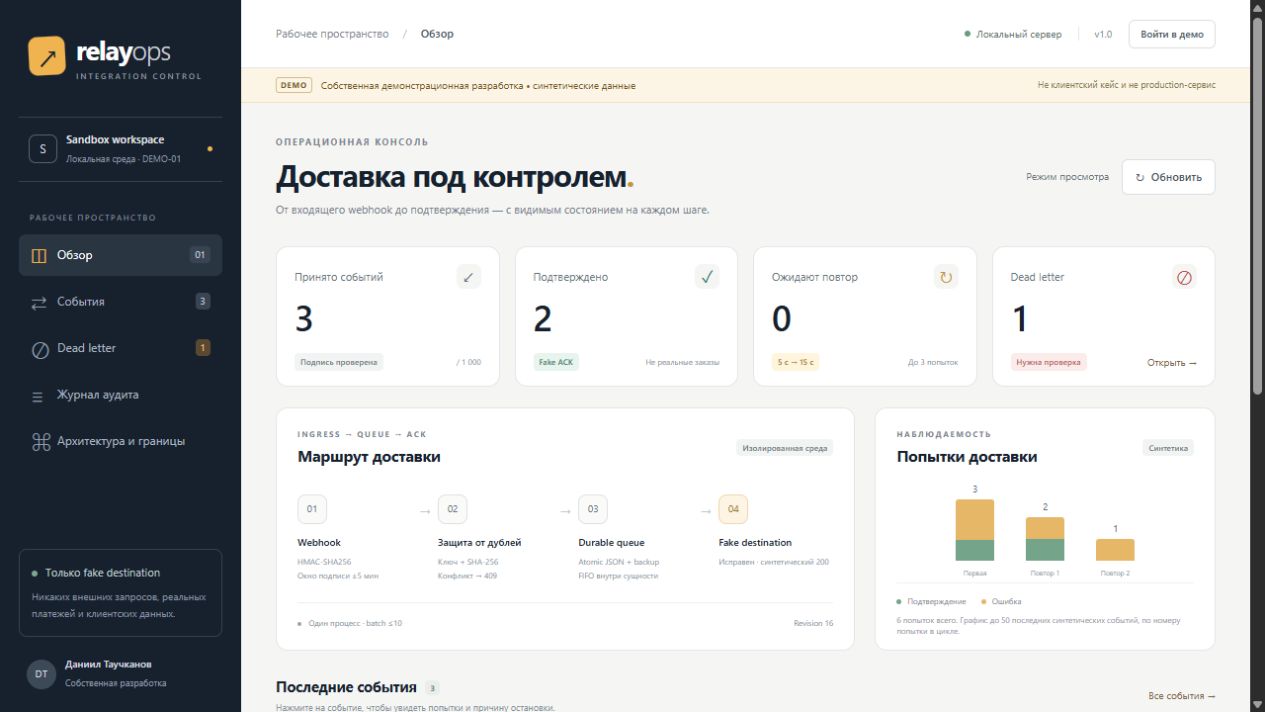The width and height of the screenshot is (1265, 712).
Task: Click the Последние события count badge
Action: [x=432, y=688]
